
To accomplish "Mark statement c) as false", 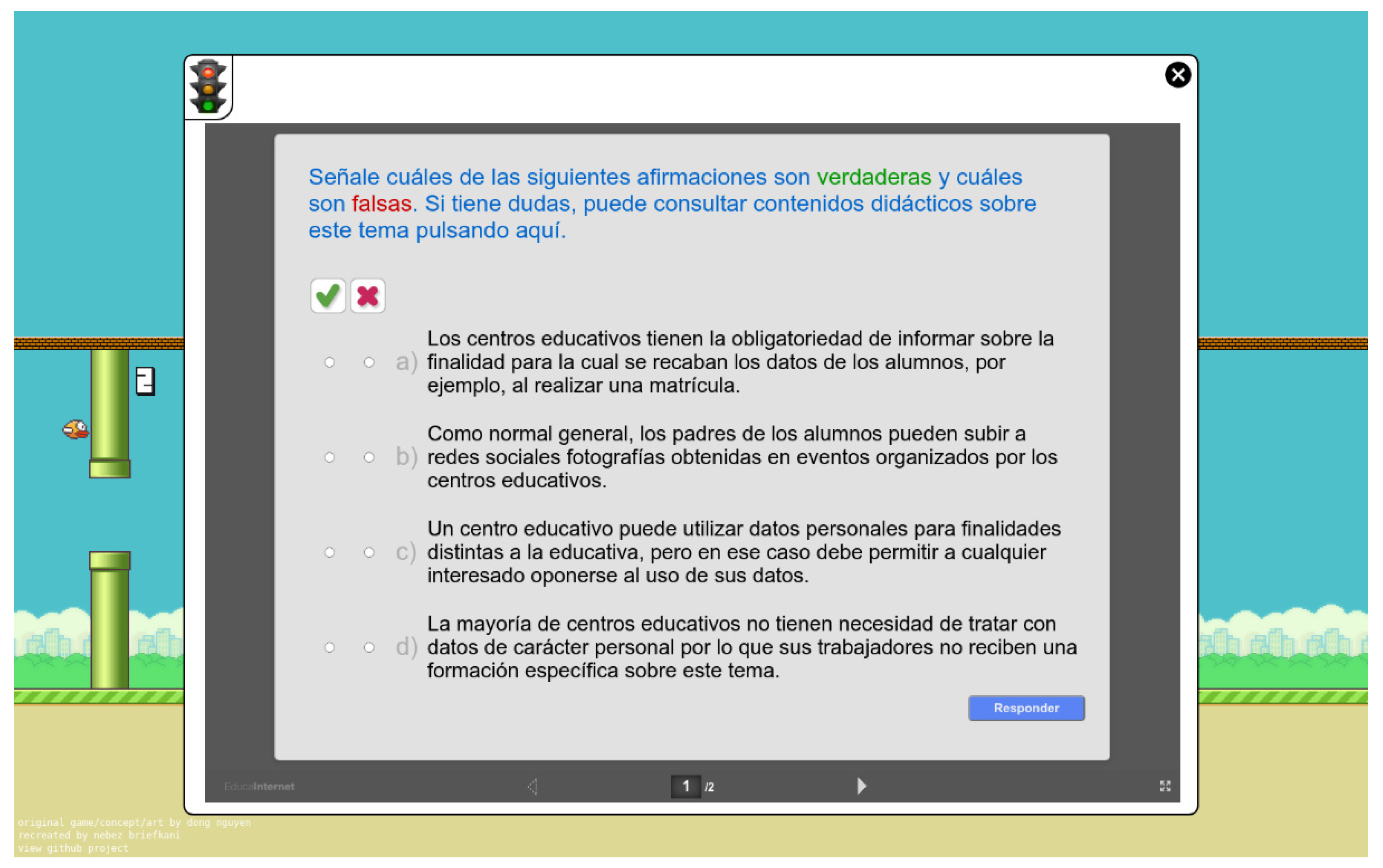I will click(369, 552).
